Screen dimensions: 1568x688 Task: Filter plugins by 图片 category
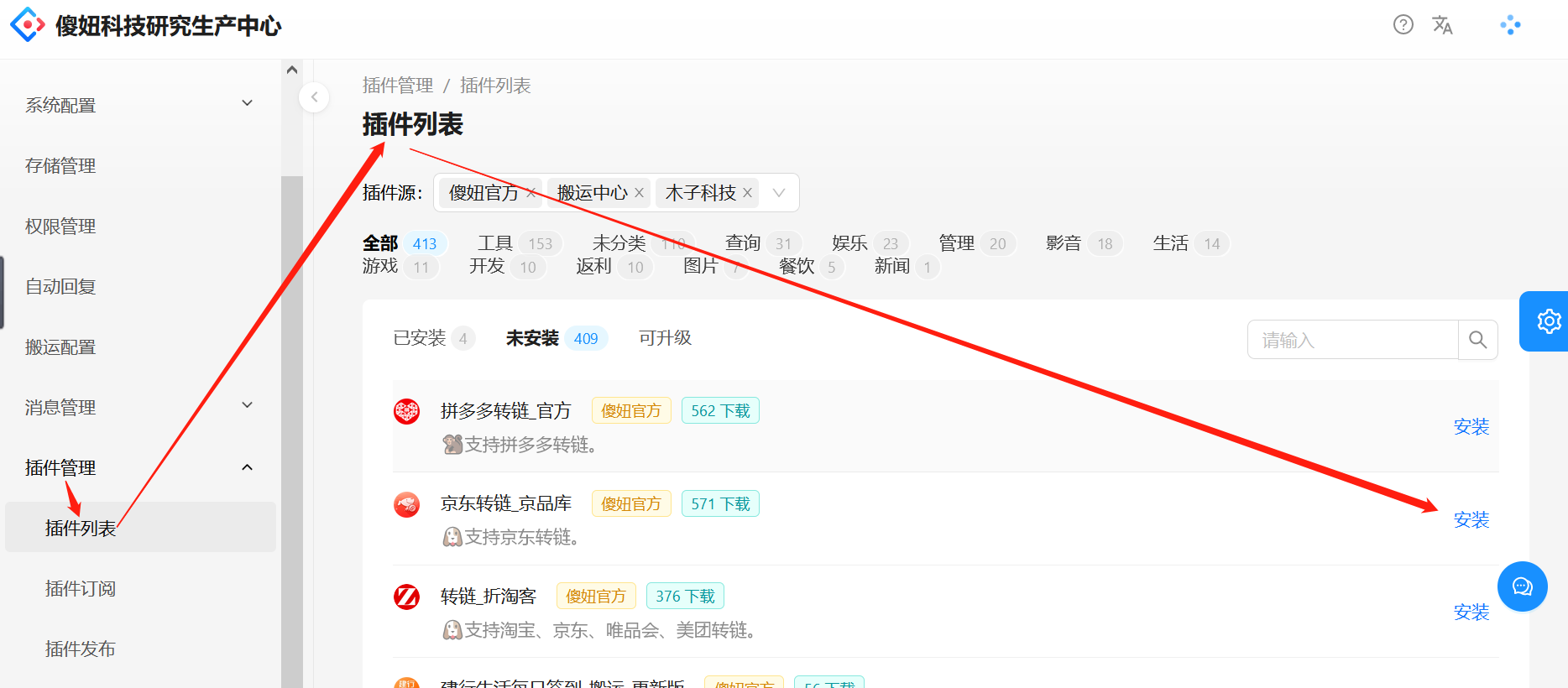pos(716,267)
